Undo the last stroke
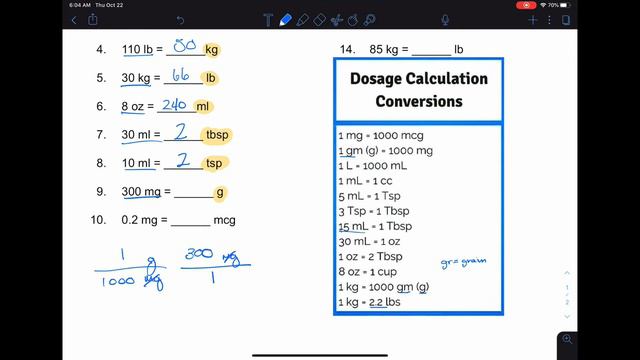The image size is (640, 360). click(x=180, y=20)
